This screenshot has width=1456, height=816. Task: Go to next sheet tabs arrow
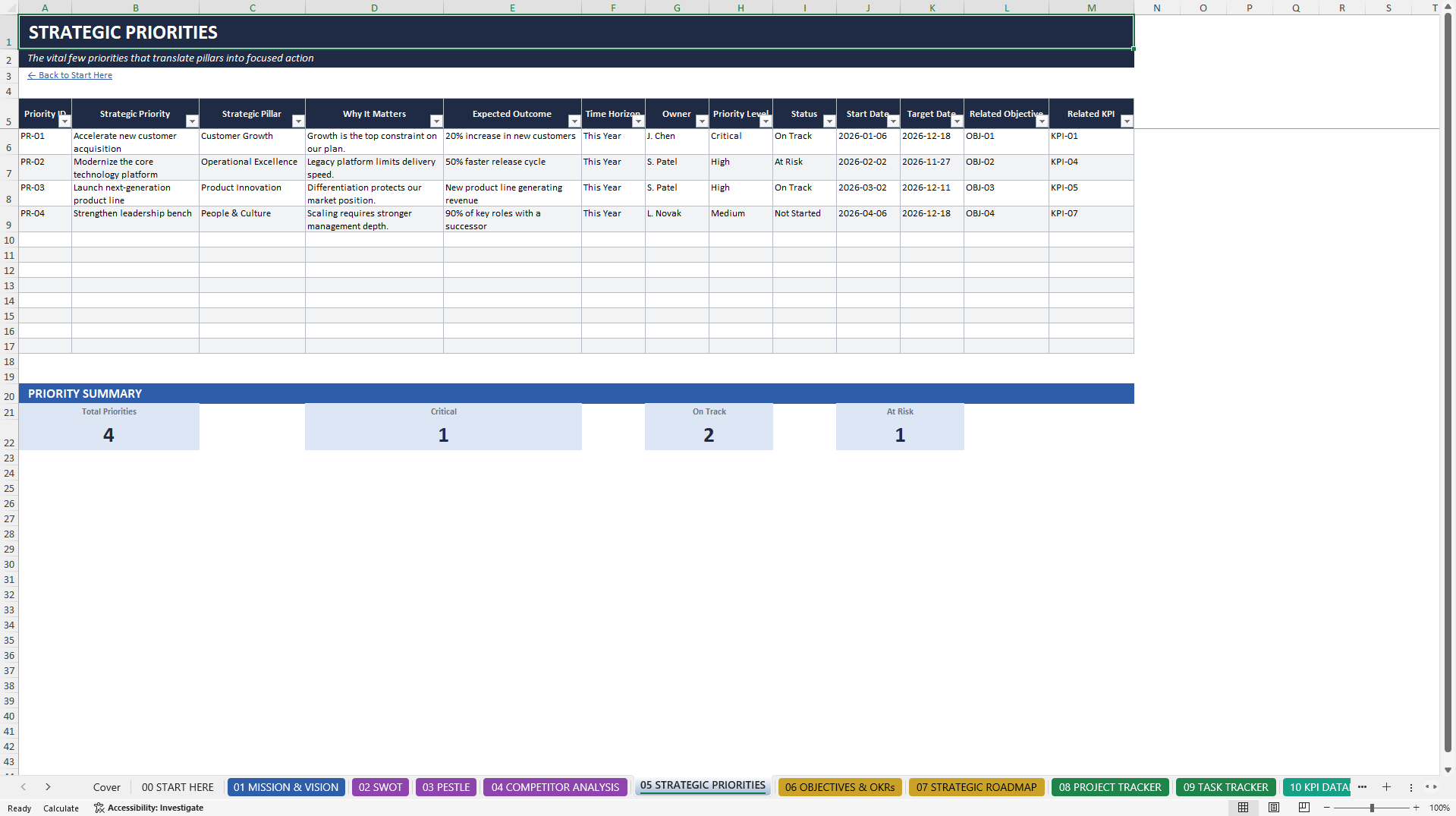point(48,787)
